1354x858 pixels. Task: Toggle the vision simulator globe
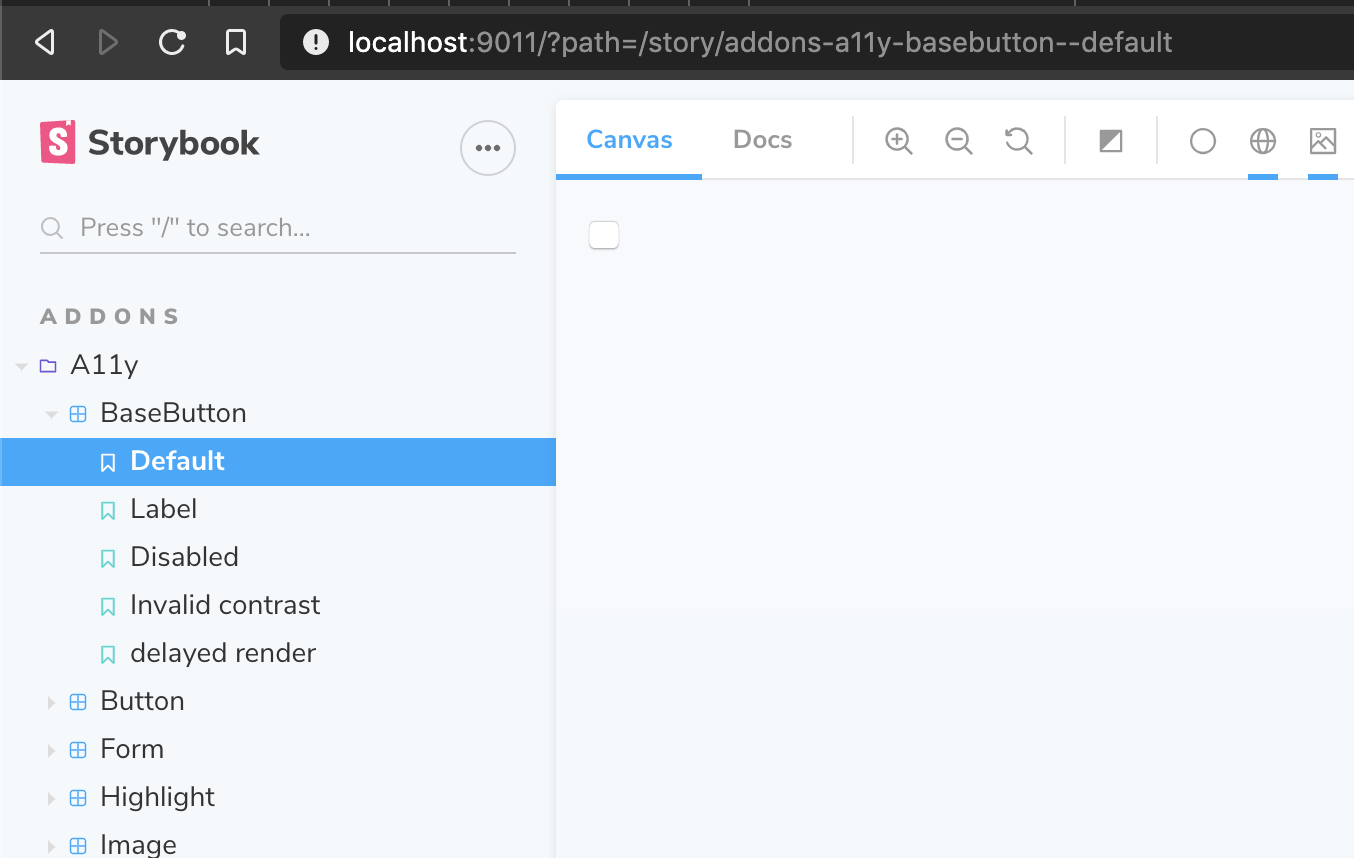[1262, 140]
